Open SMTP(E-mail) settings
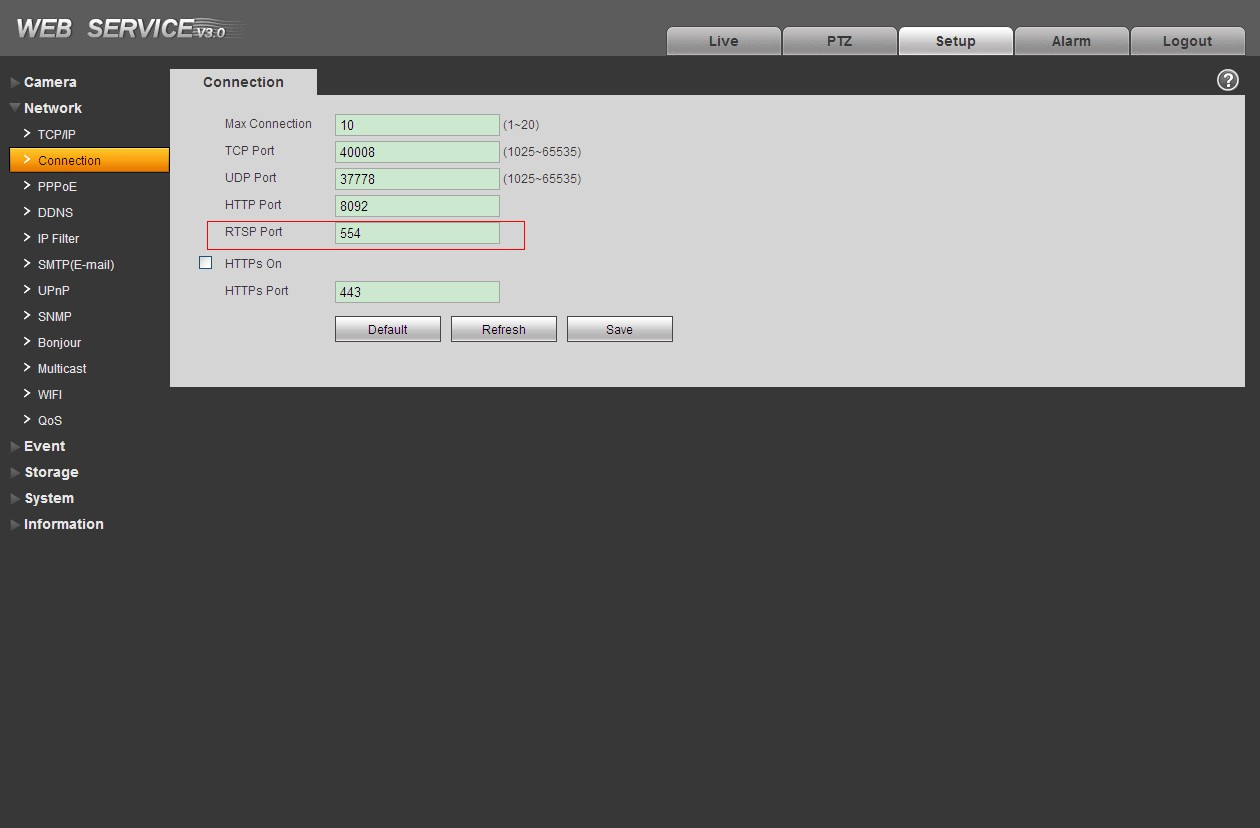Image resolution: width=1260 pixels, height=828 pixels. (75, 264)
